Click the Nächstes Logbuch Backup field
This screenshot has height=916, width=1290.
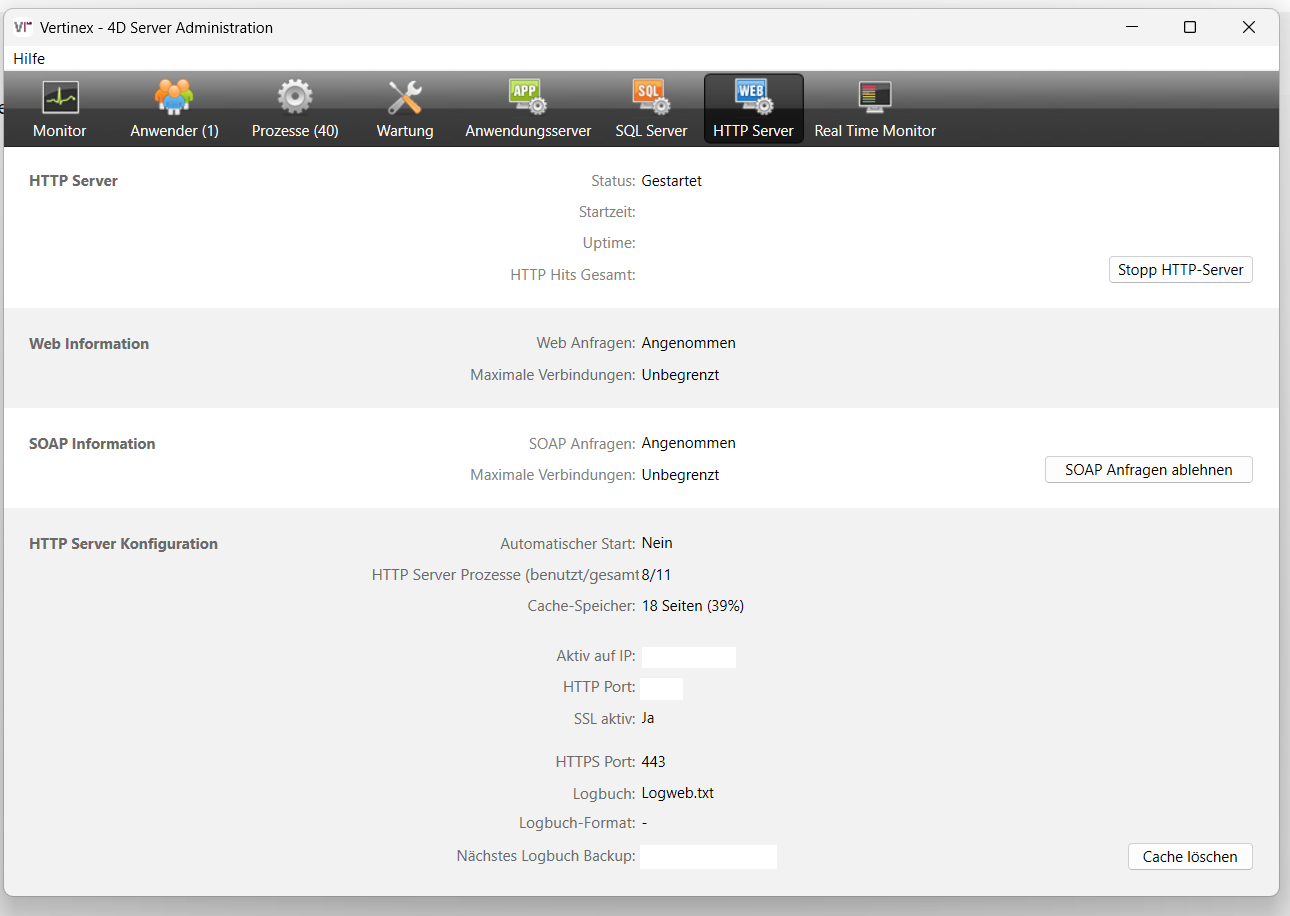pyautogui.click(x=708, y=857)
